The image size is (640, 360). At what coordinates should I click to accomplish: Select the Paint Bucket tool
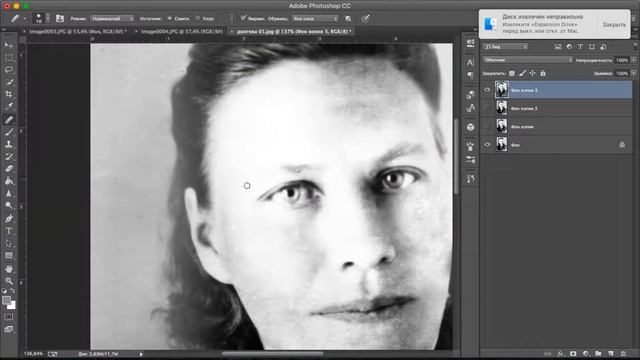pos(9,181)
